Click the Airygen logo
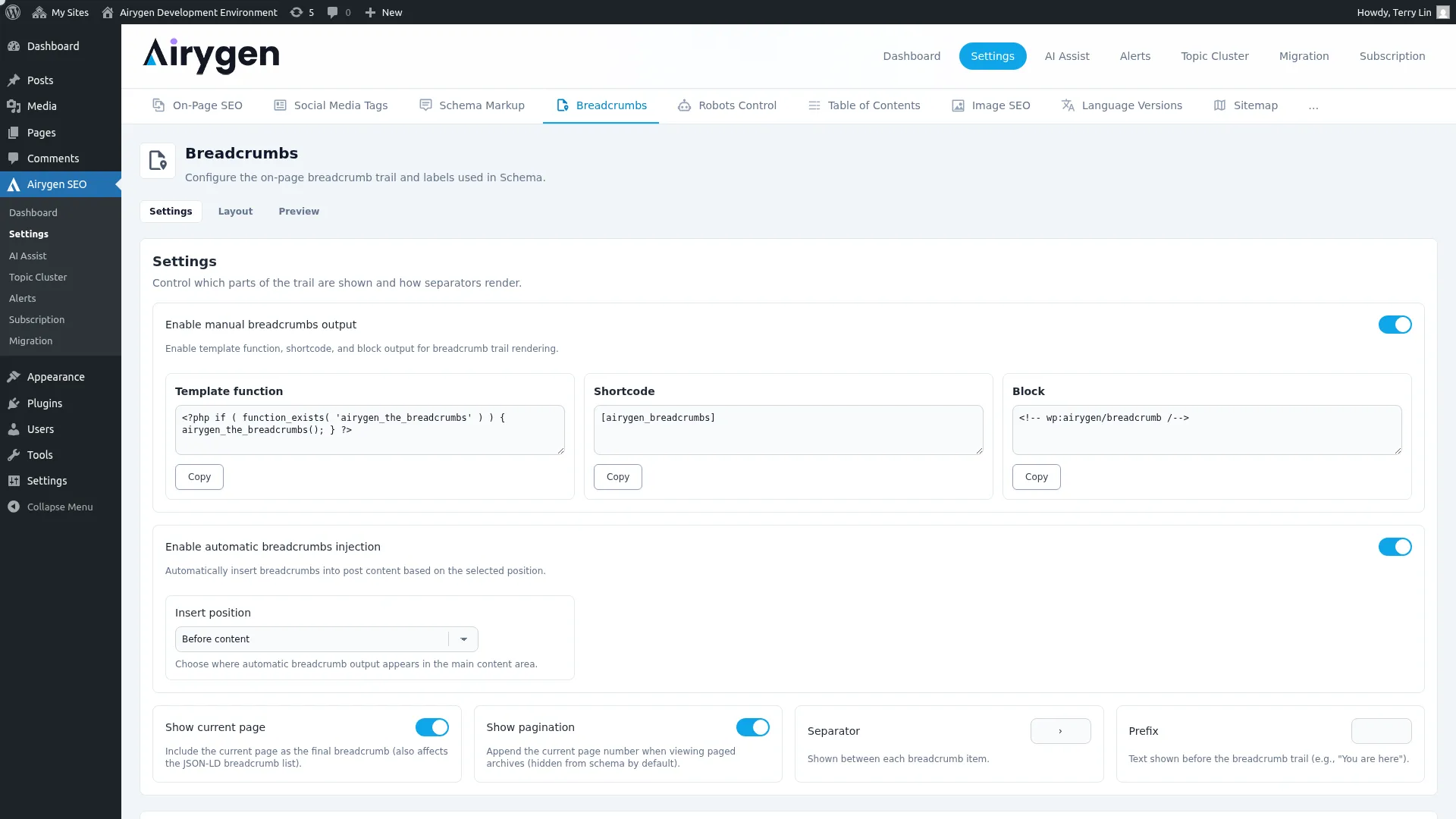Screen dimensions: 1456x819 211,56
